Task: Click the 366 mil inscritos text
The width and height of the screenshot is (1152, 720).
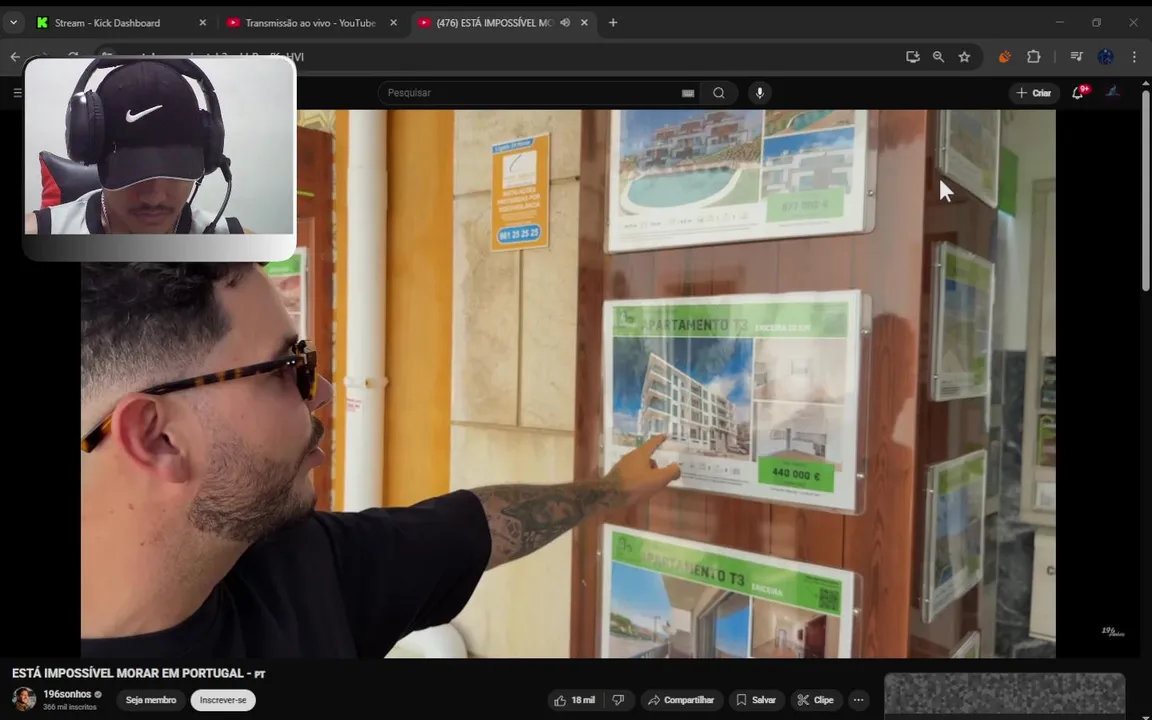Action: (70, 707)
